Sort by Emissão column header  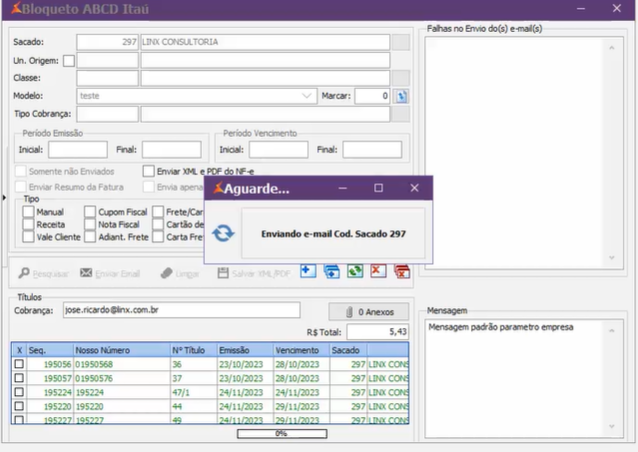(245, 350)
